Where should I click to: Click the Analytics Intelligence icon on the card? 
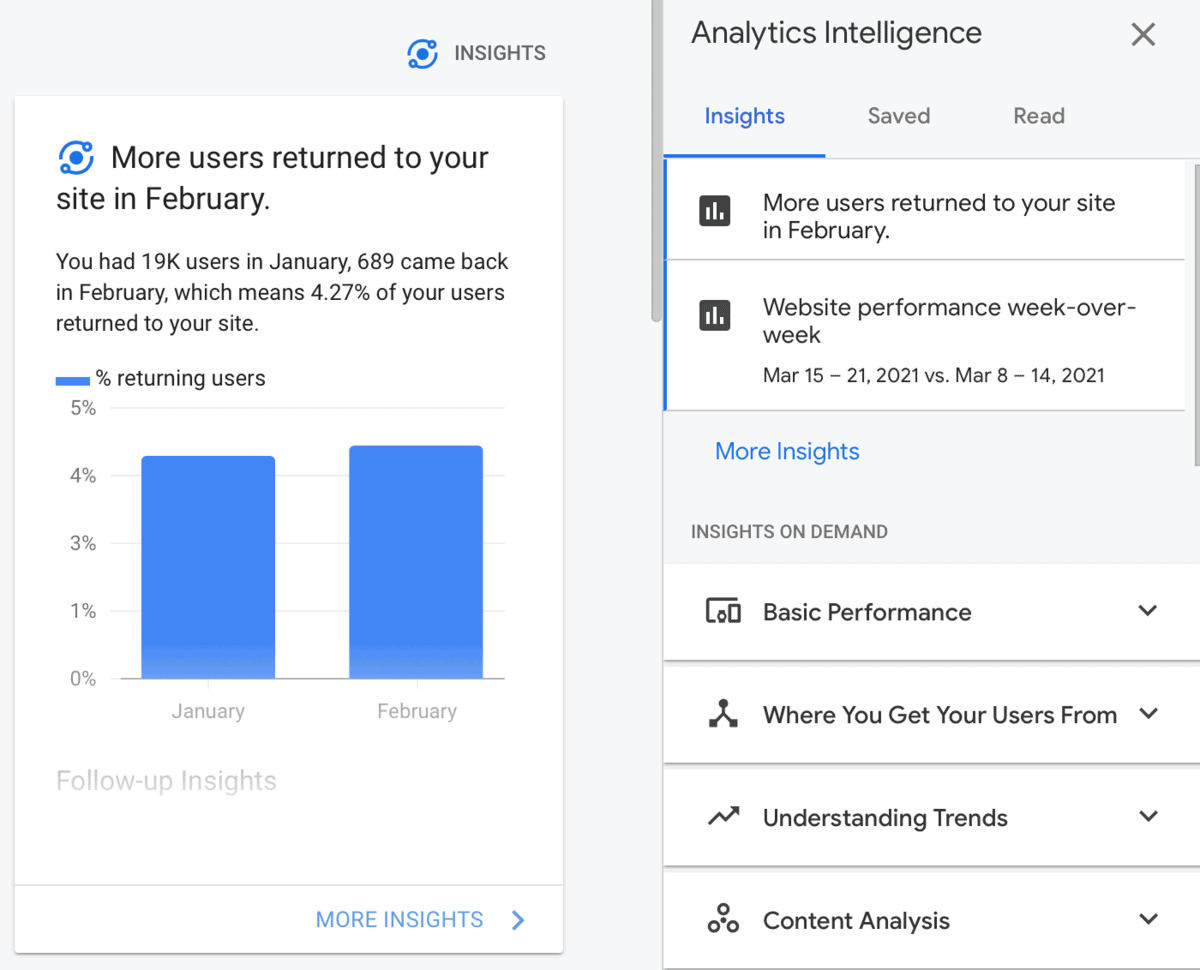coord(75,157)
